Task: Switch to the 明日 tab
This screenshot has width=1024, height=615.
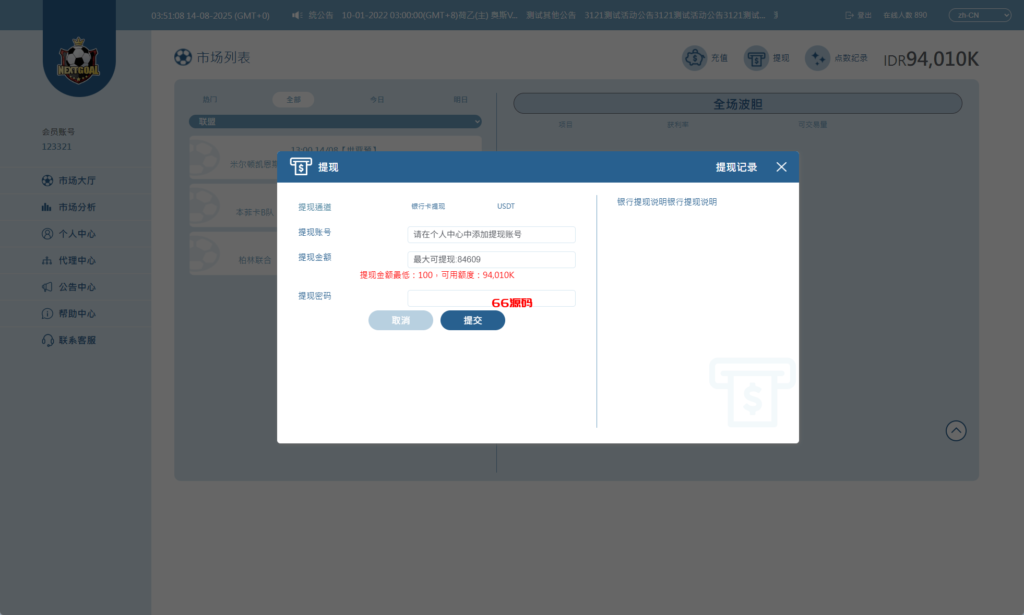Action: (x=460, y=99)
